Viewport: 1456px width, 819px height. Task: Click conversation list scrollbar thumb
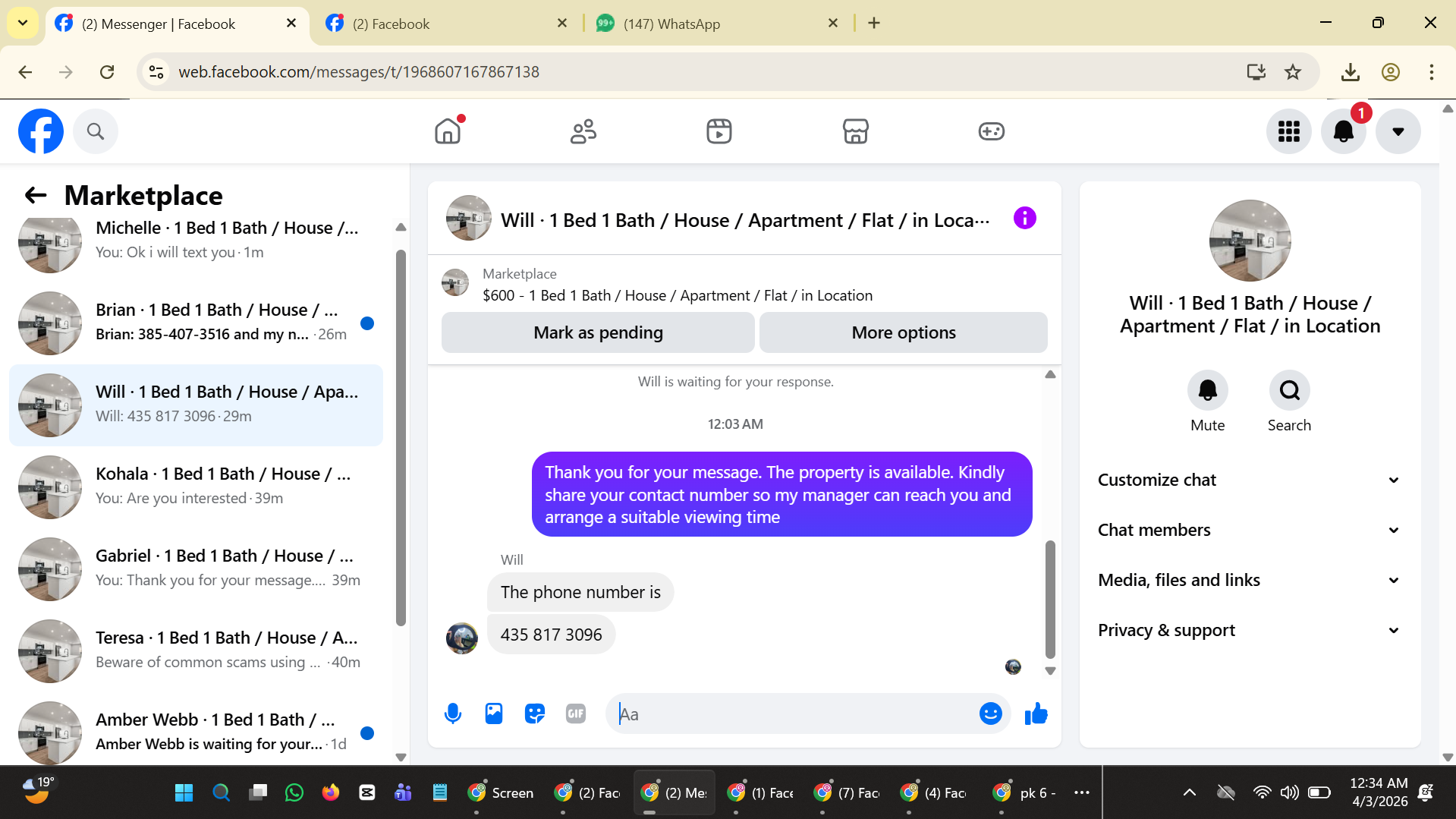401,438
